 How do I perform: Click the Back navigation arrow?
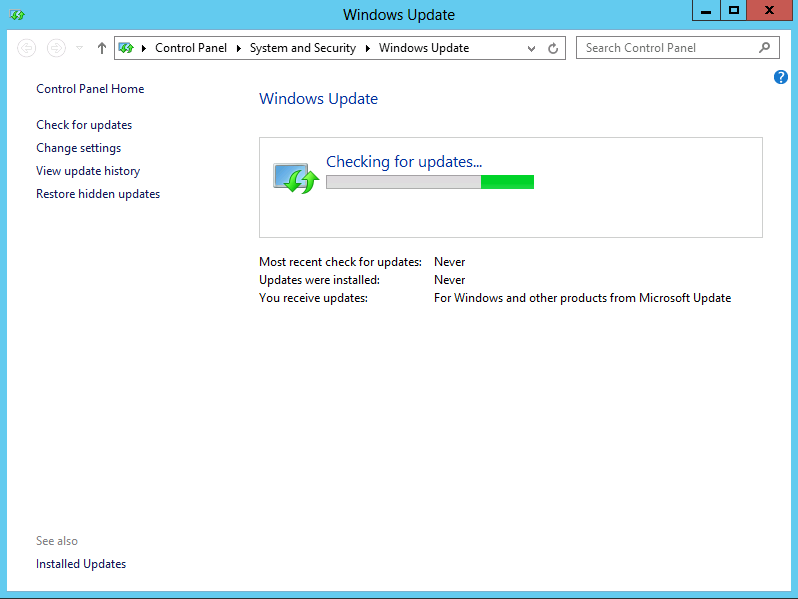tap(26, 48)
